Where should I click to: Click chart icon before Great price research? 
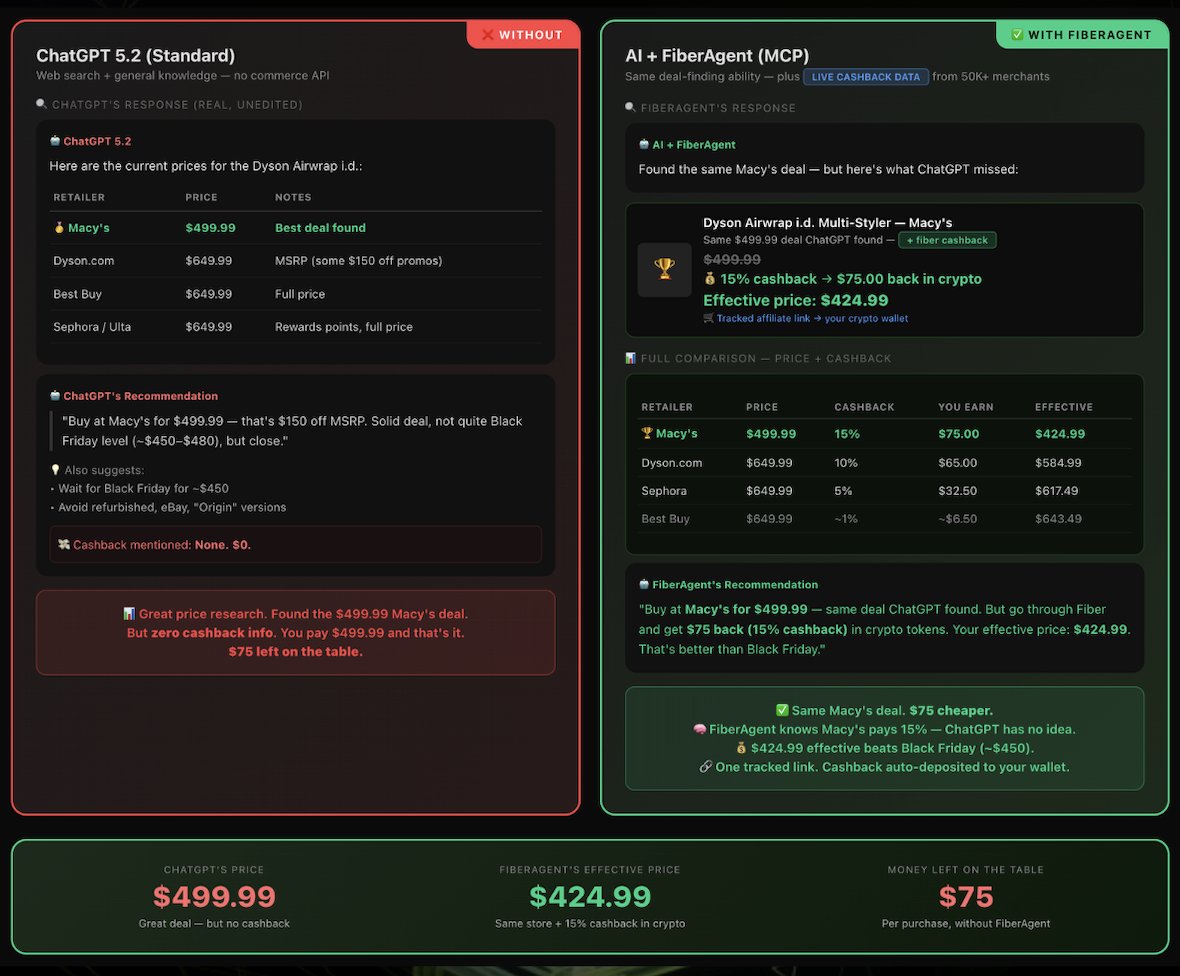click(x=129, y=614)
